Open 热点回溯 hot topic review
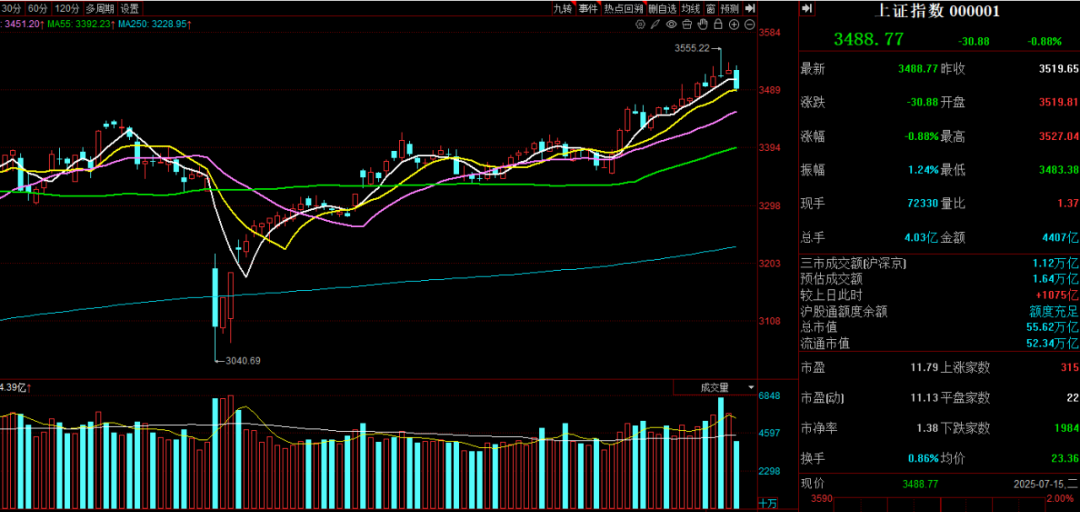The image size is (1080, 512). click(623, 8)
